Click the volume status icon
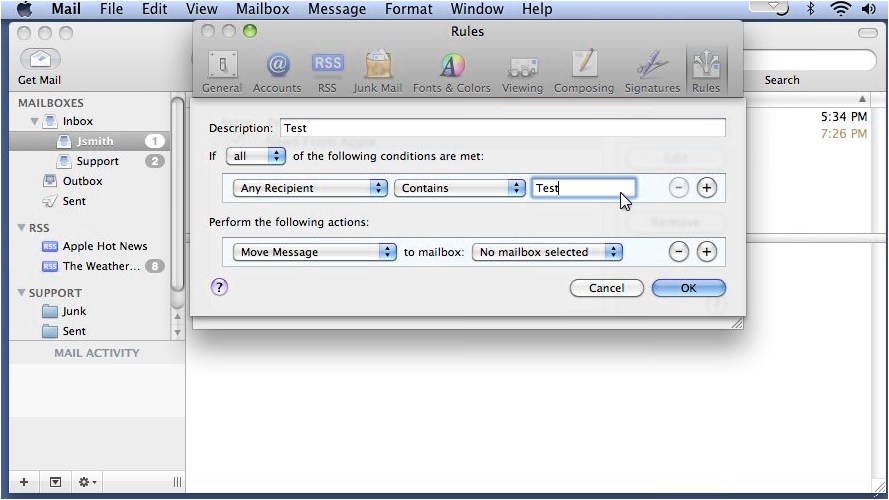 869,9
